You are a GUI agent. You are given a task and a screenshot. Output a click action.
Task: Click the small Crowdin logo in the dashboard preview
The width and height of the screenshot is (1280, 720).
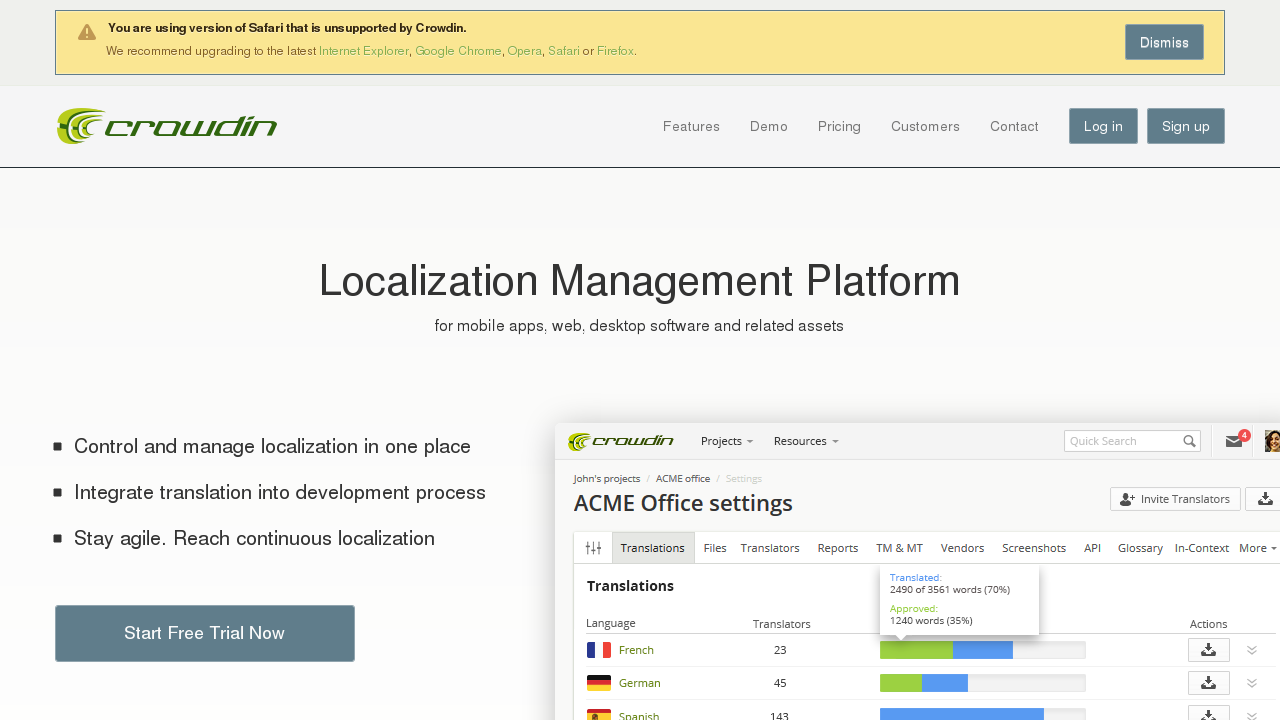tap(621, 441)
